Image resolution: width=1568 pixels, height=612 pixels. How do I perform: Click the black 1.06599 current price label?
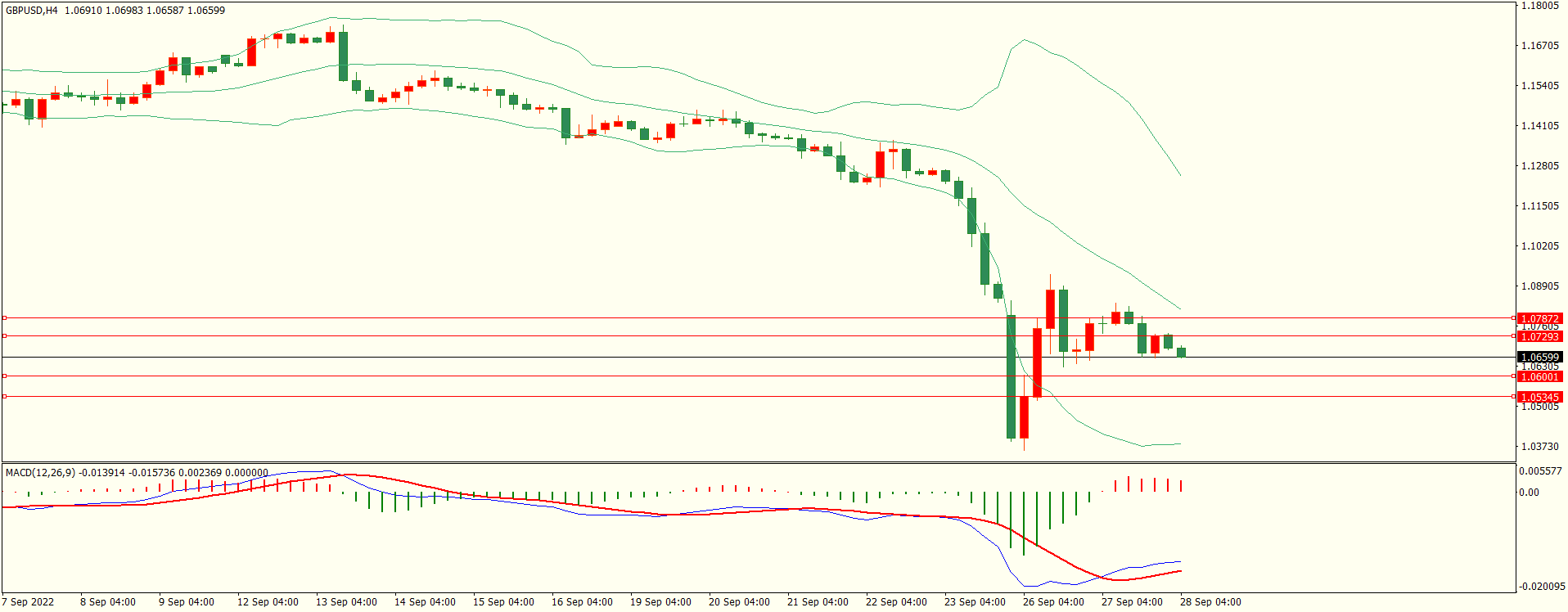[x=1539, y=357]
